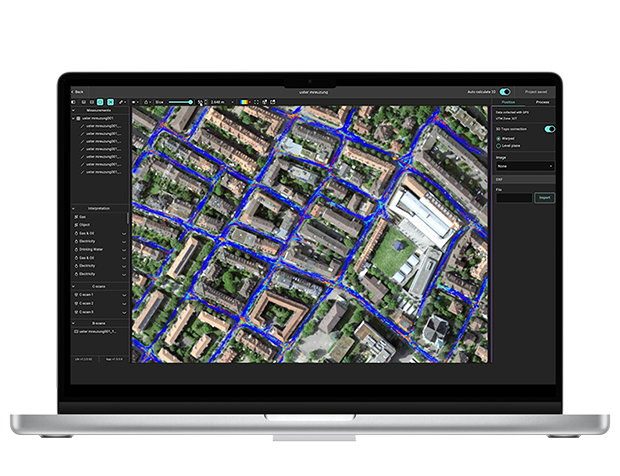Click the export window icon at toolbar end
Viewport: 620px width, 476px height.
pos(273,102)
